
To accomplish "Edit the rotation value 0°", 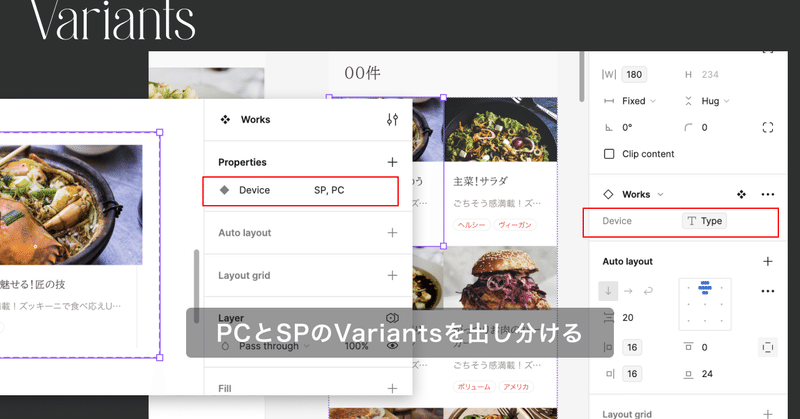I will [627, 128].
